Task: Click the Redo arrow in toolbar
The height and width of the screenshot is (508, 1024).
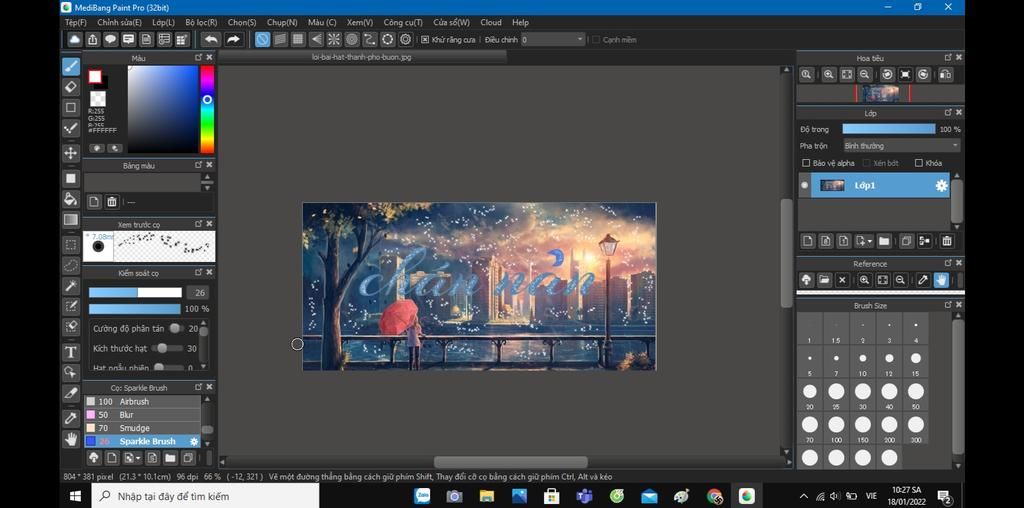Action: click(x=232, y=39)
